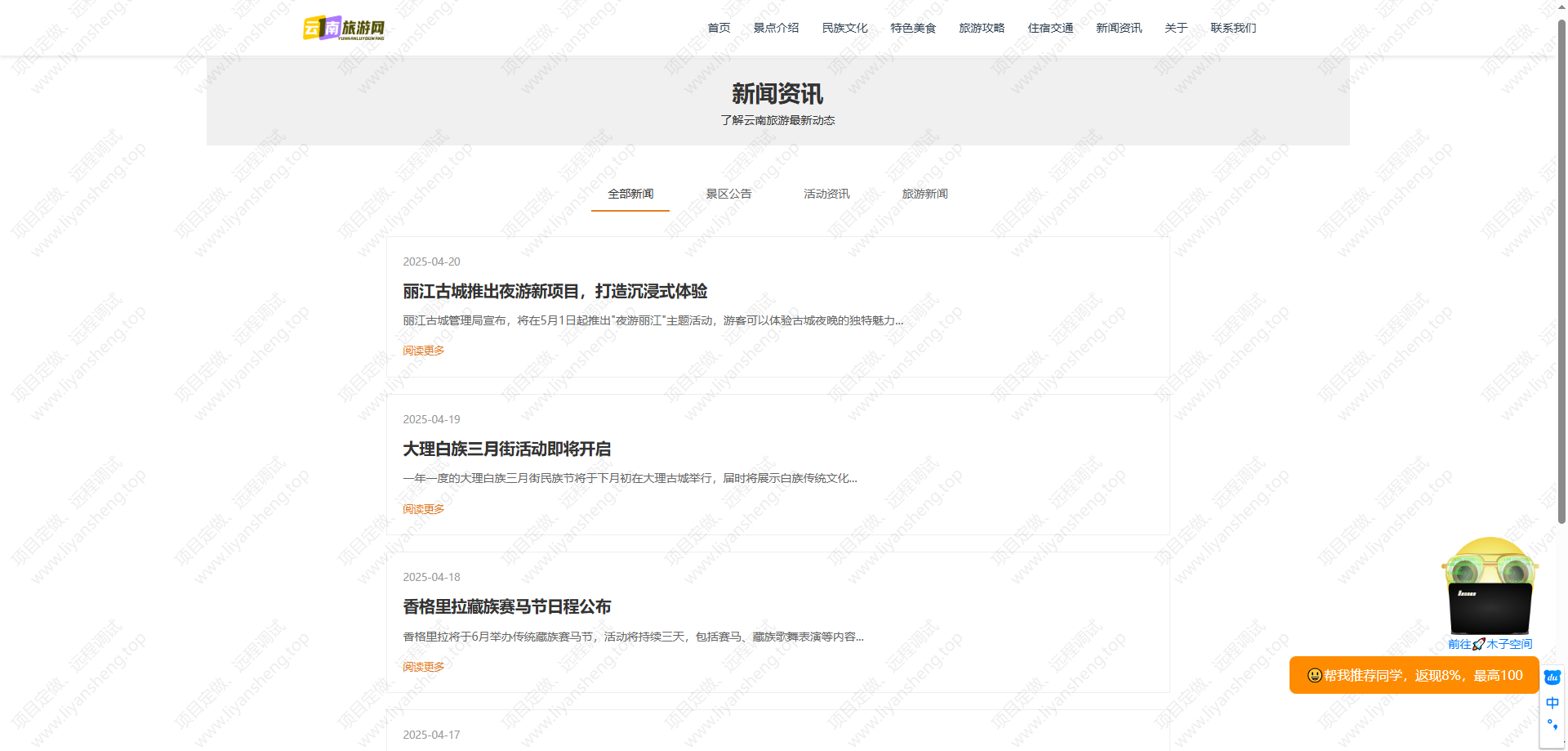
Task: Navigate to 住宿交通 page
Action: pos(1050,28)
